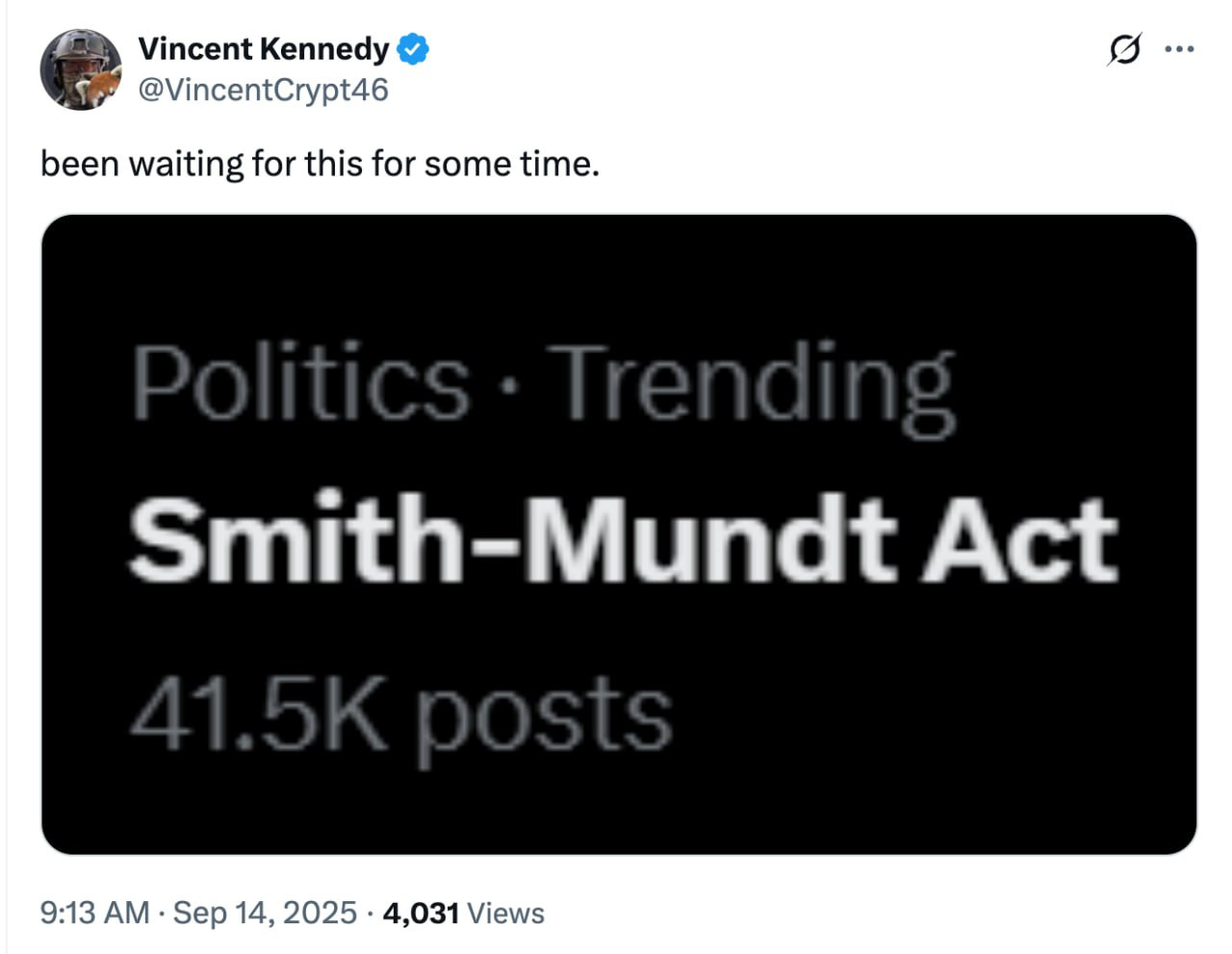This screenshot has width=1232, height=954.
Task: Click the 'waiting' word in the post text
Action: (x=187, y=165)
